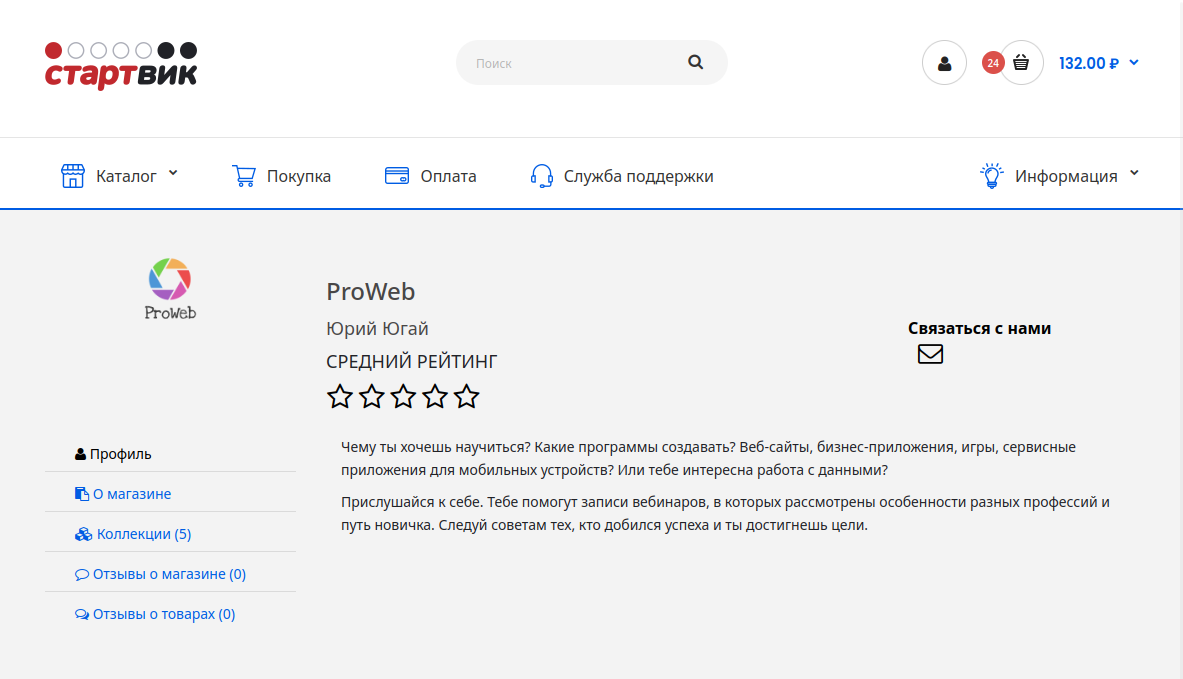Open the user account icon
This screenshot has height=679, width=1183.
point(944,63)
